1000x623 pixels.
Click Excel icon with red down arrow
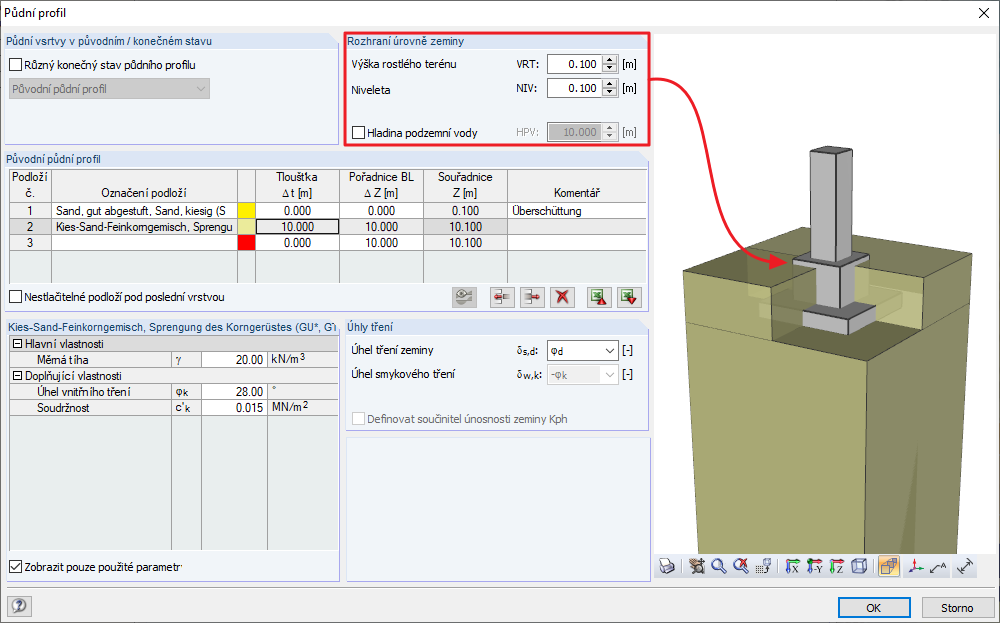click(629, 297)
